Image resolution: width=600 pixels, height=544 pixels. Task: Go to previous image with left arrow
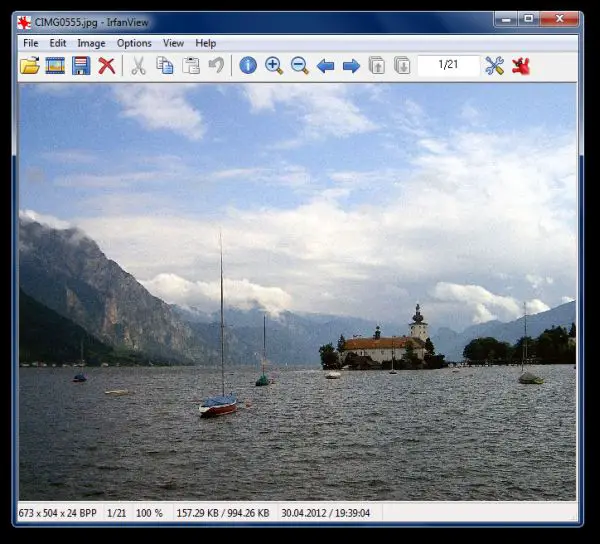326,66
